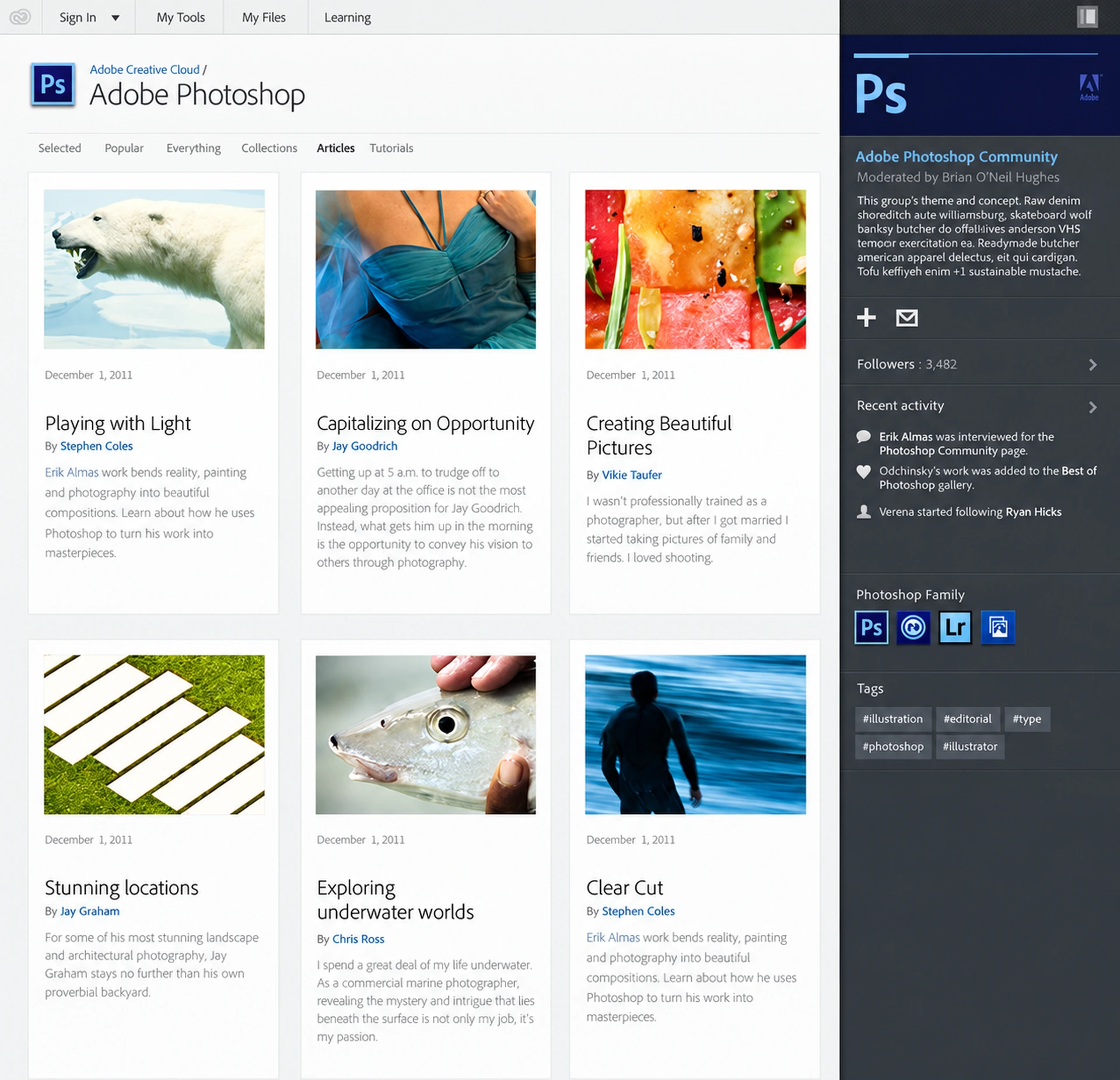Select the #photoshop tag
1120x1080 pixels.
[x=893, y=746]
